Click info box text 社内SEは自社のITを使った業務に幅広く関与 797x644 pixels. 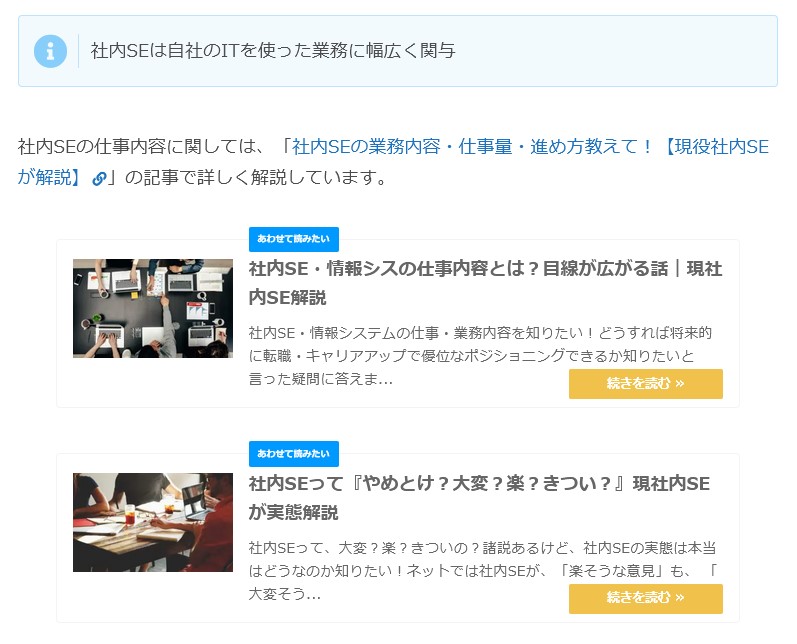point(272,50)
